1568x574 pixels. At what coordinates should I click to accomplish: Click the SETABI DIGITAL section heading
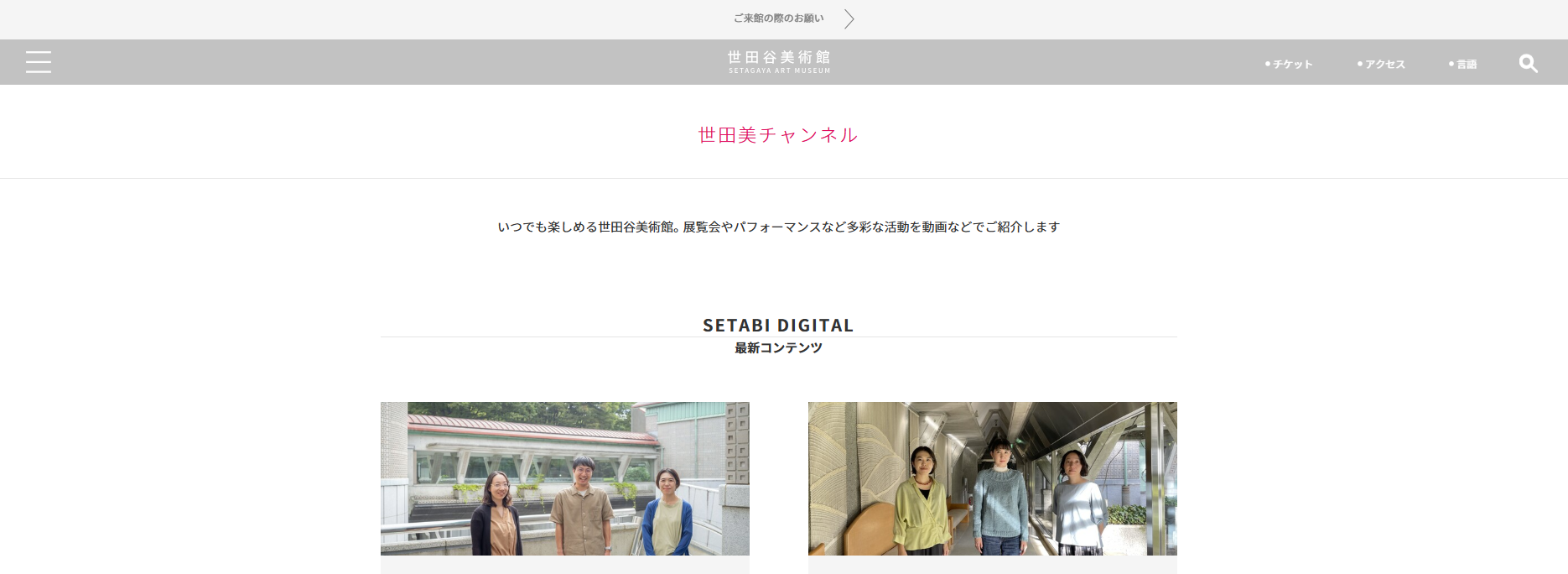[778, 325]
